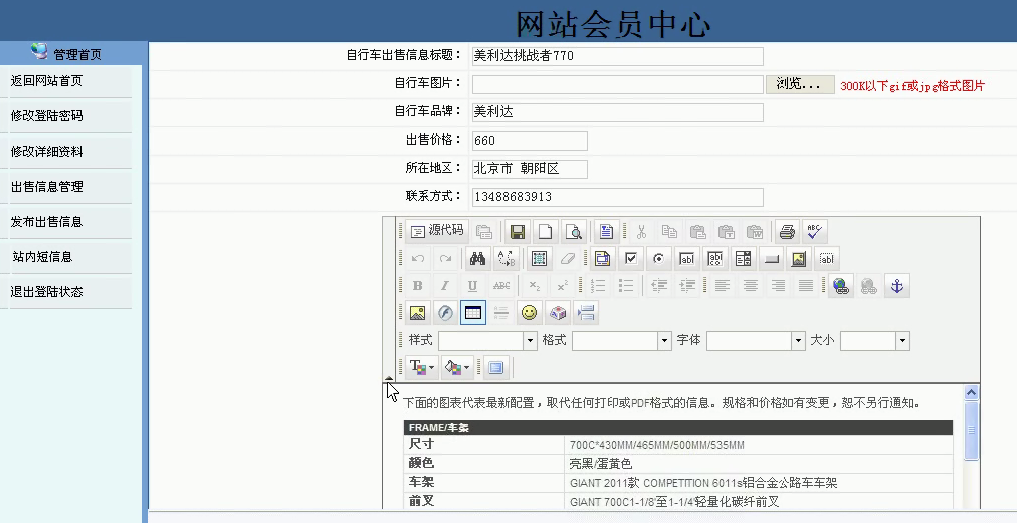Insert an image button field
The height and width of the screenshot is (523, 1017).
coord(799,259)
